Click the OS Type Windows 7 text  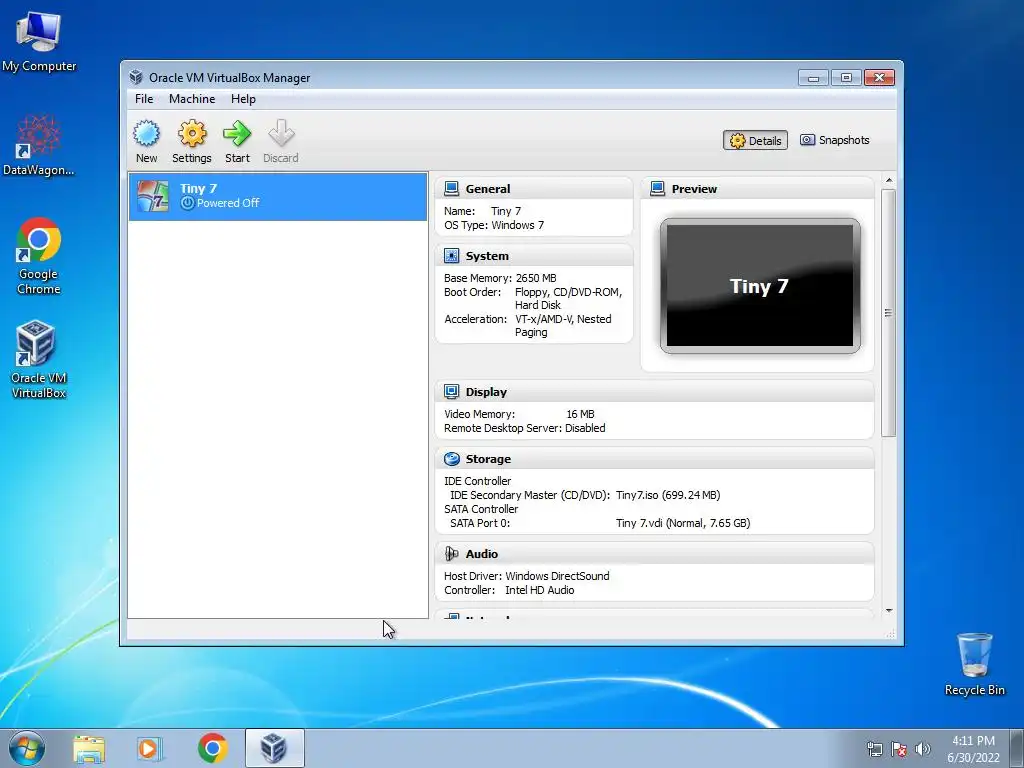coord(494,225)
